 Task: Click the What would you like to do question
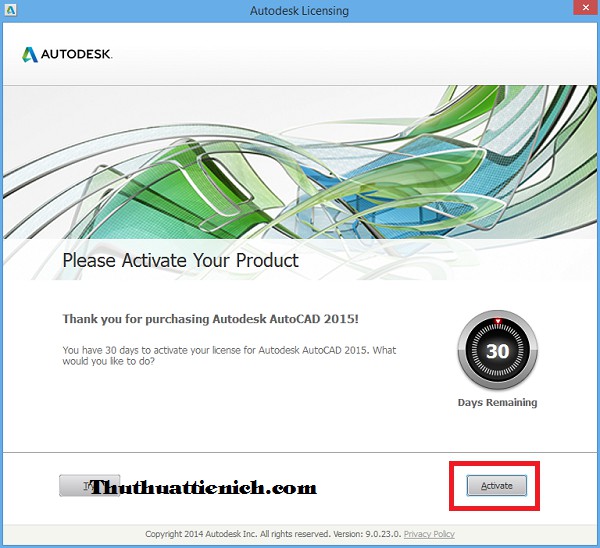click(110, 363)
